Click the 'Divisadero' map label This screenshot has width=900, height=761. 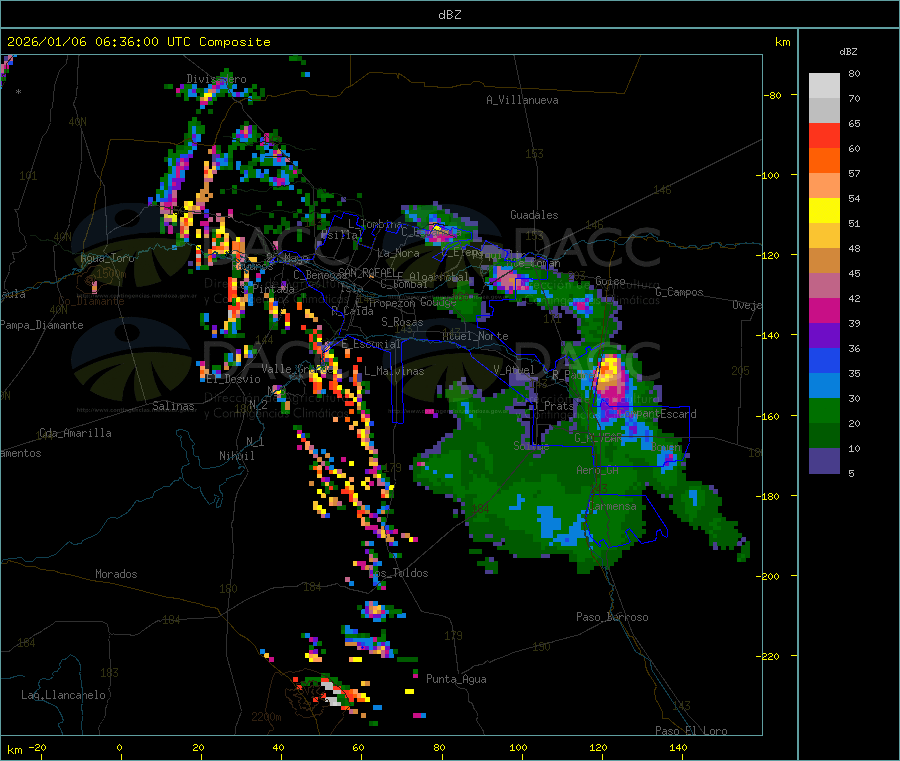(216, 79)
